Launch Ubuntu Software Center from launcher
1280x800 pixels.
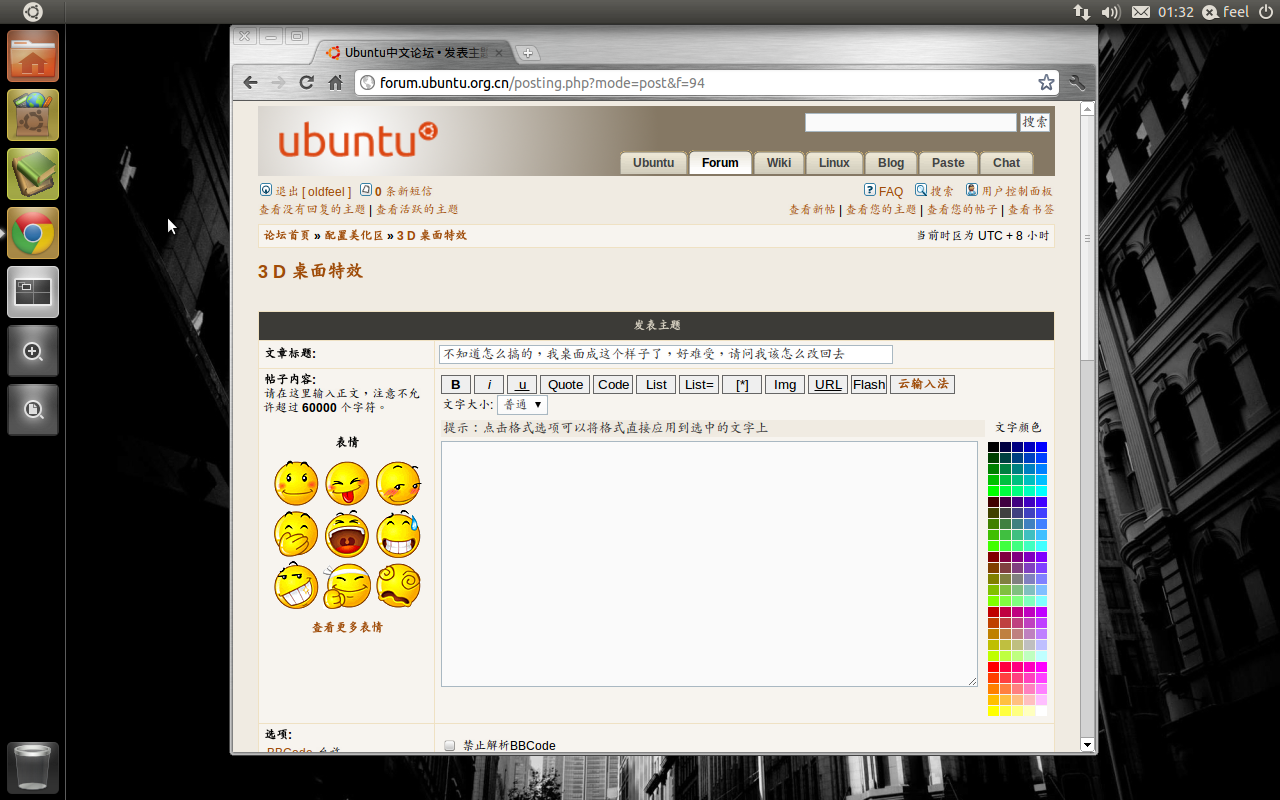33,115
